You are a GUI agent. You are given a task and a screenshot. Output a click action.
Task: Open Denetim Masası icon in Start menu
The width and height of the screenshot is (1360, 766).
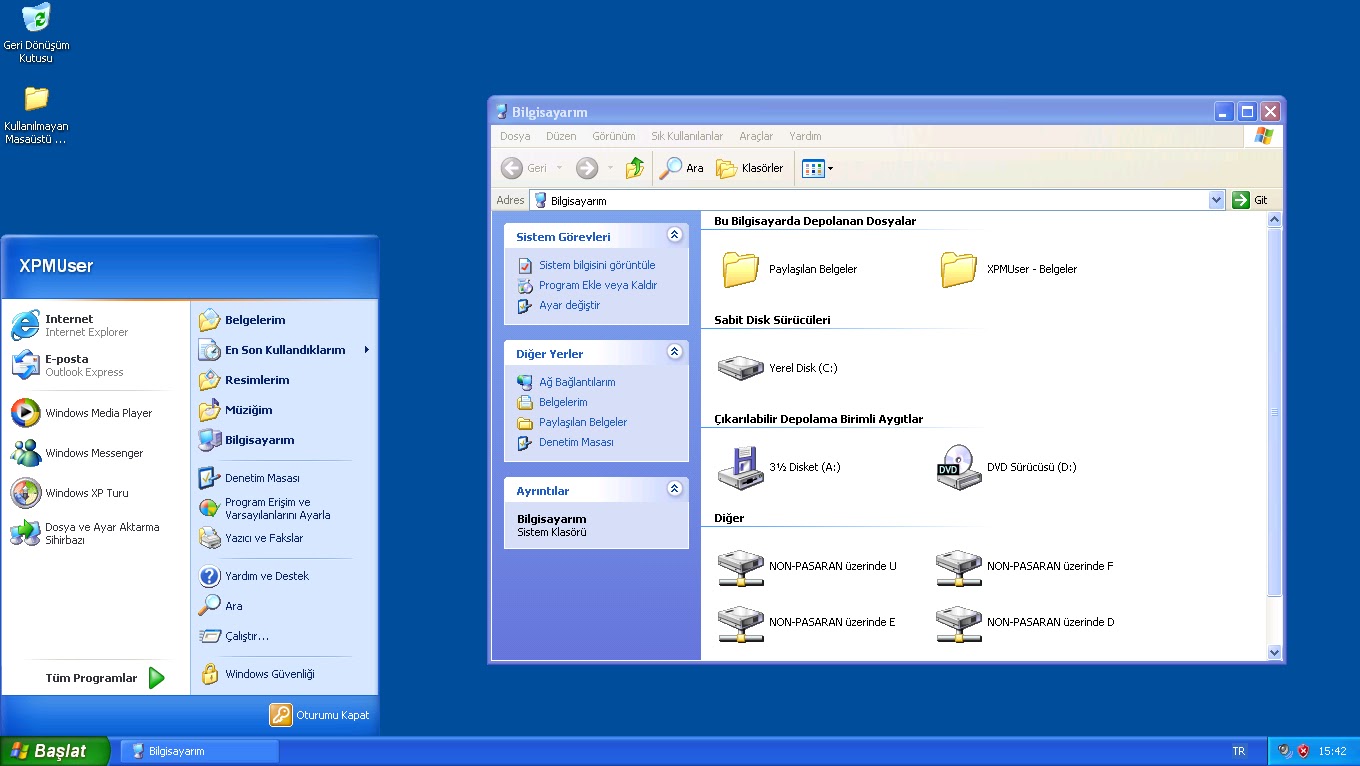click(209, 478)
